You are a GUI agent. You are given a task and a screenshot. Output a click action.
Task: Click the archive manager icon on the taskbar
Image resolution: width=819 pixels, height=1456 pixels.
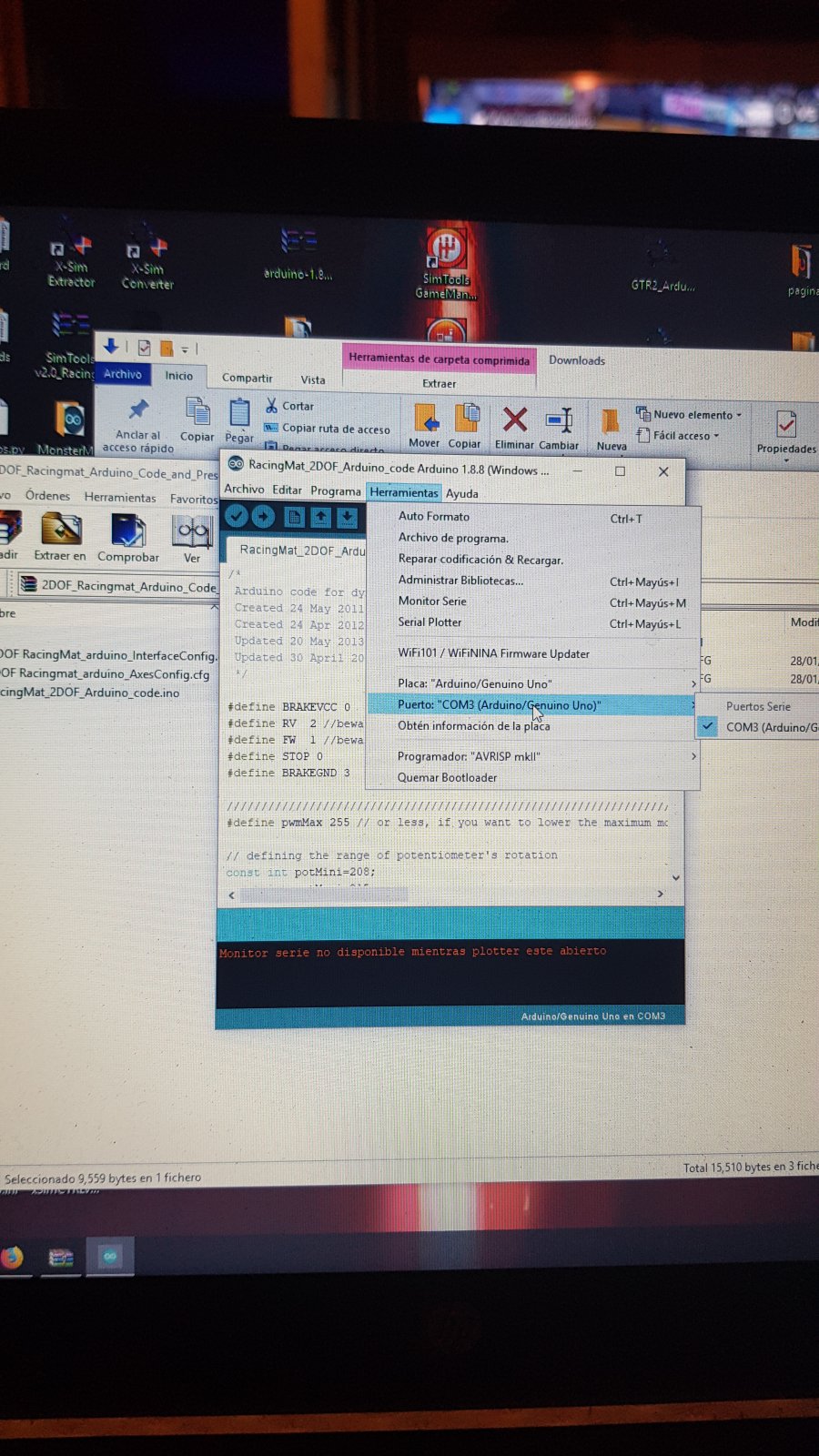tap(61, 1258)
